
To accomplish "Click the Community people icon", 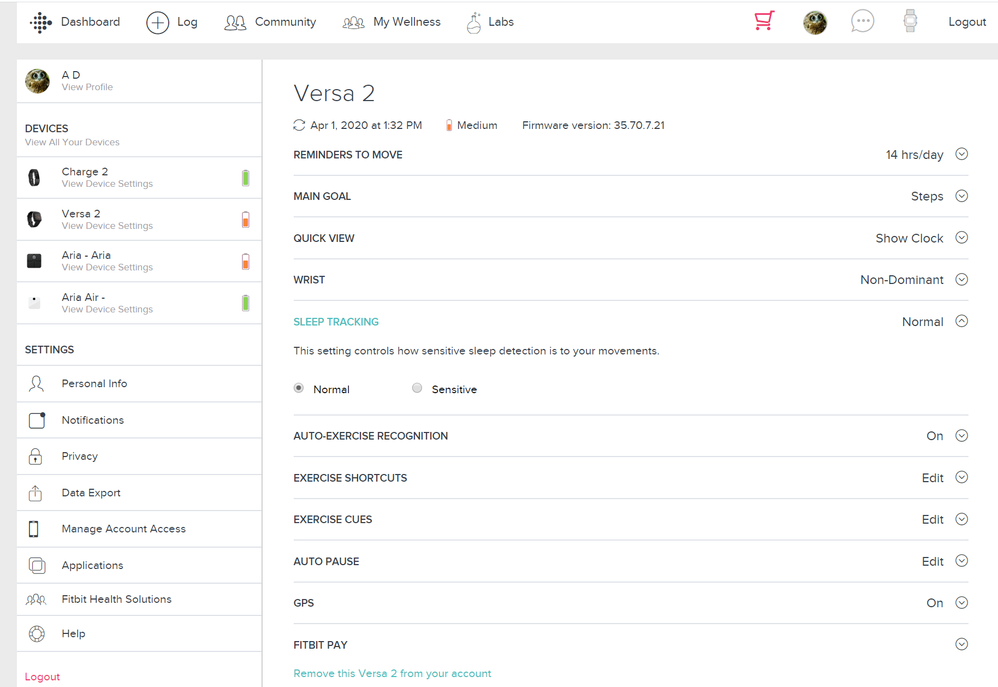I will tap(235, 23).
